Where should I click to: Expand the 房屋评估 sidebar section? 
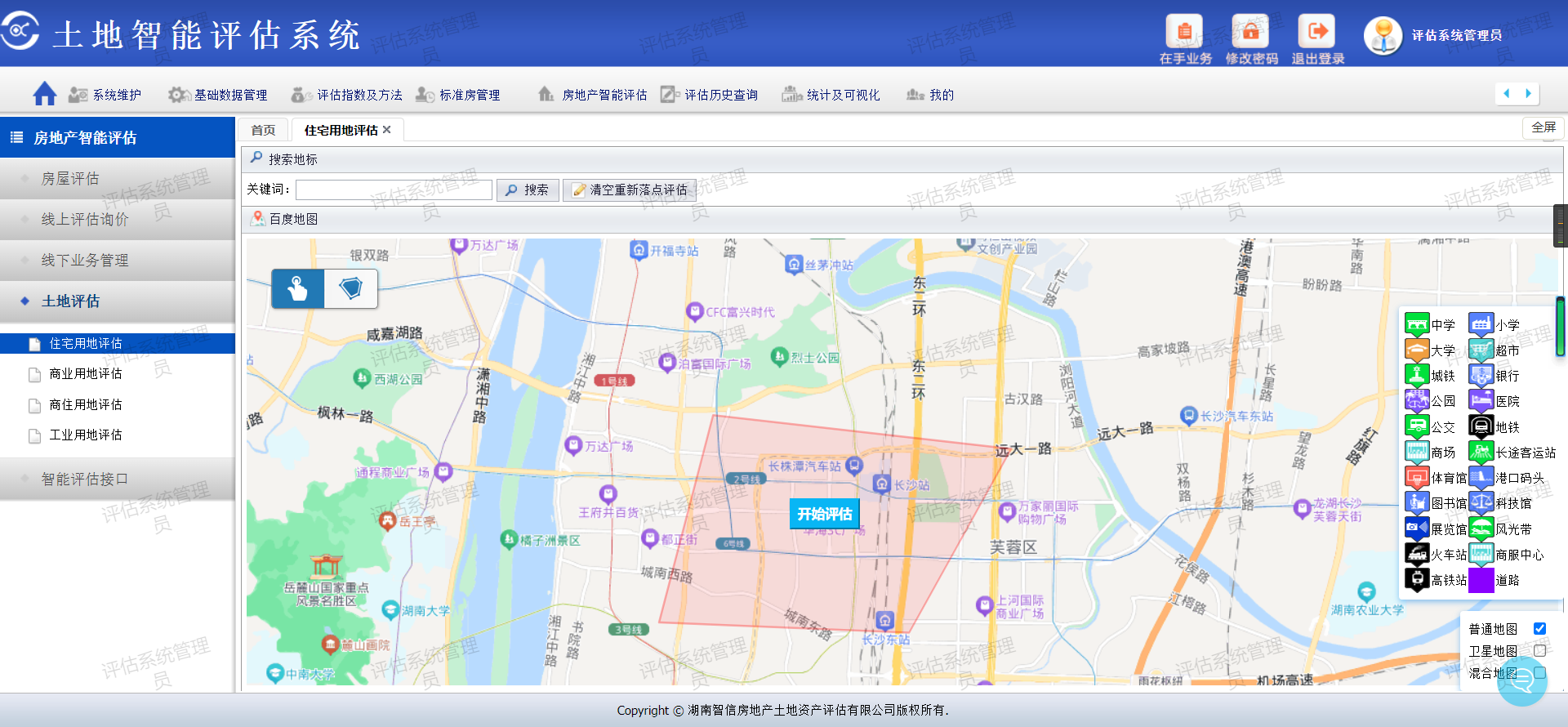[118, 178]
